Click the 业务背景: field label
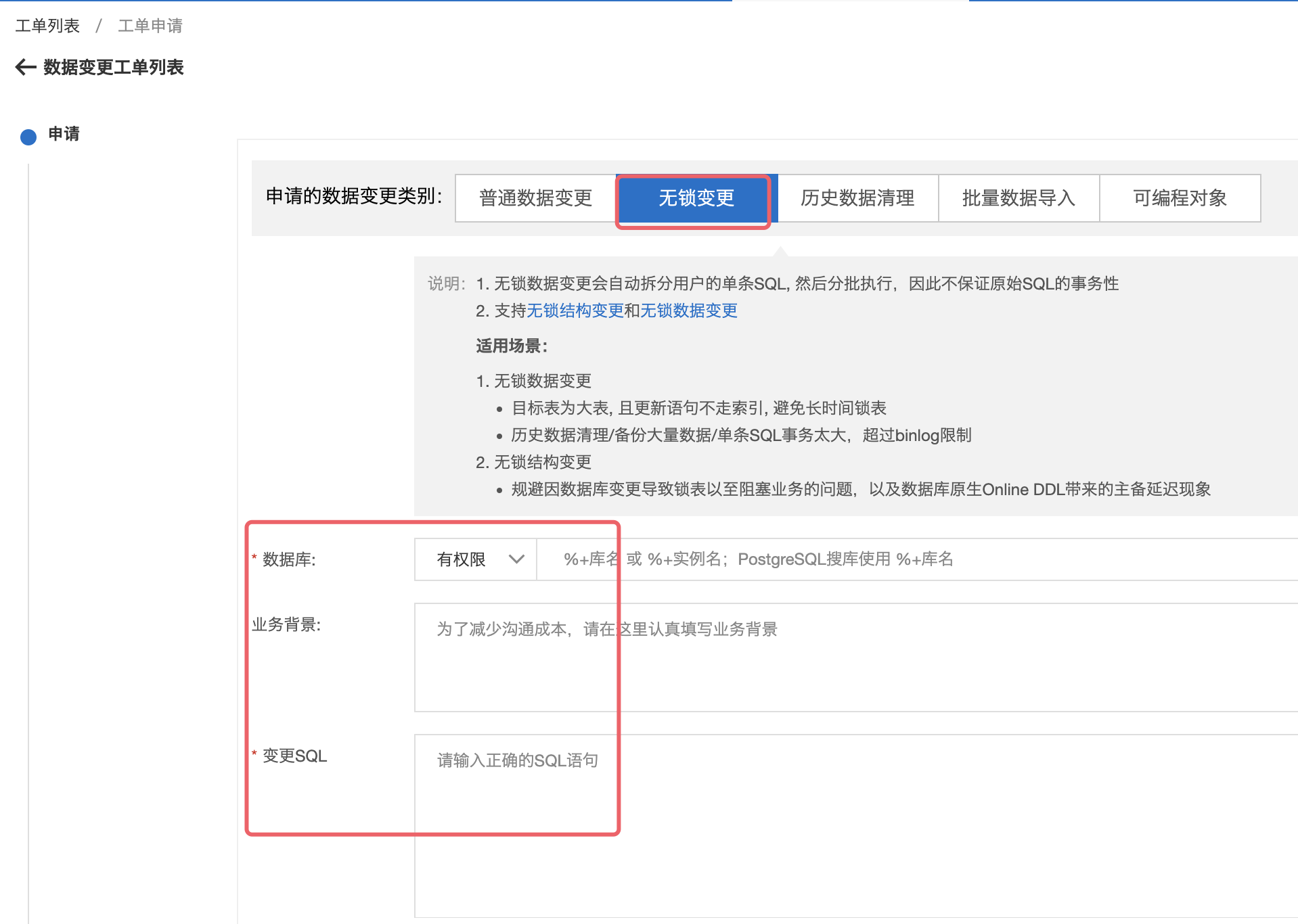The height and width of the screenshot is (924, 1298). 286,624
